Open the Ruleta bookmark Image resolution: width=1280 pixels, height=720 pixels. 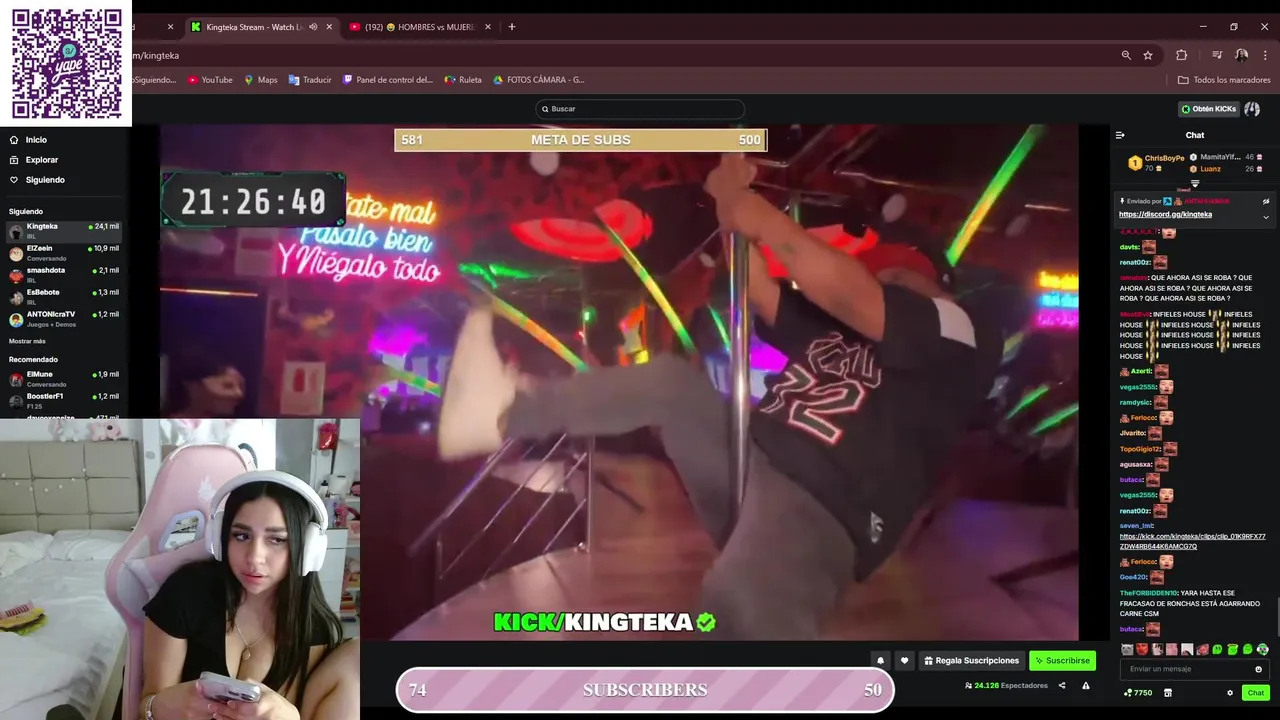[x=463, y=80]
